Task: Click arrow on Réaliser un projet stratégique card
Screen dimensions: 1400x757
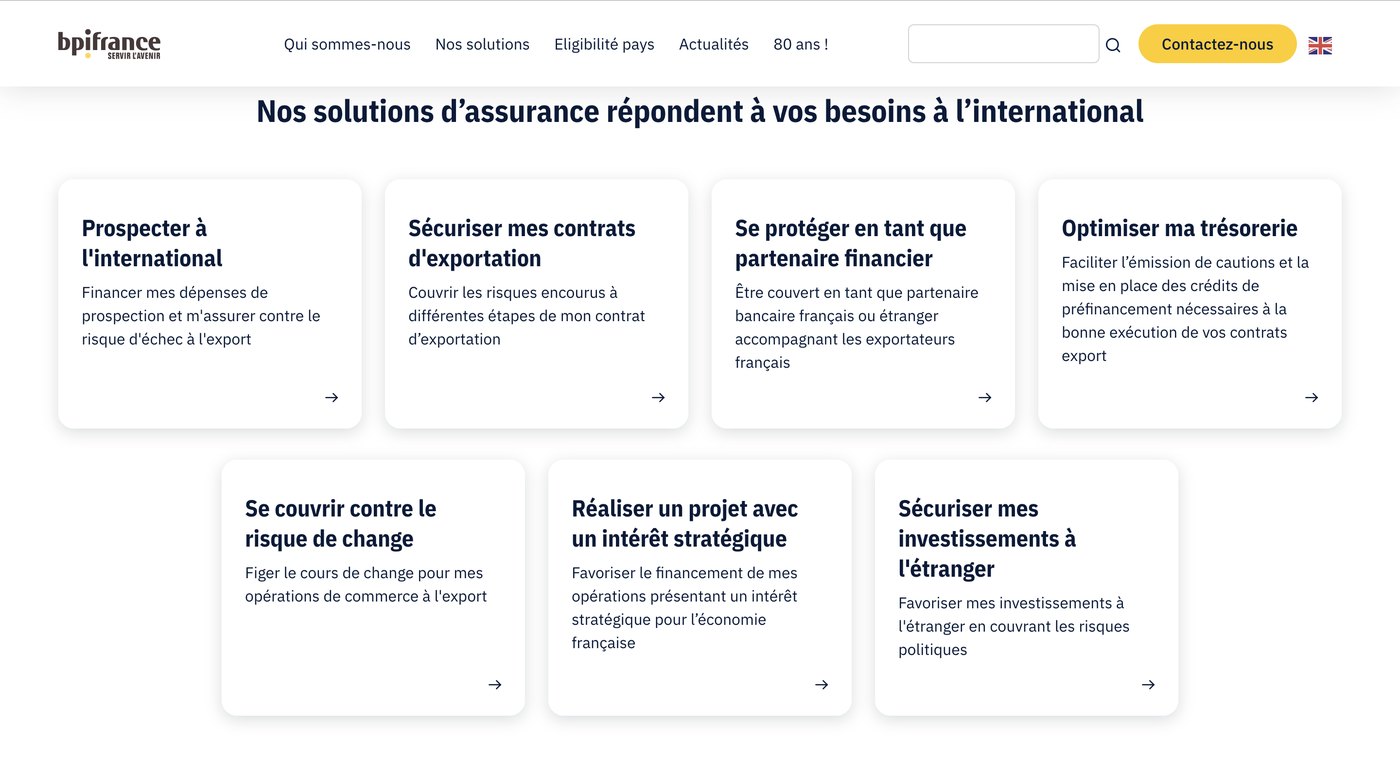Action: pyautogui.click(x=821, y=685)
